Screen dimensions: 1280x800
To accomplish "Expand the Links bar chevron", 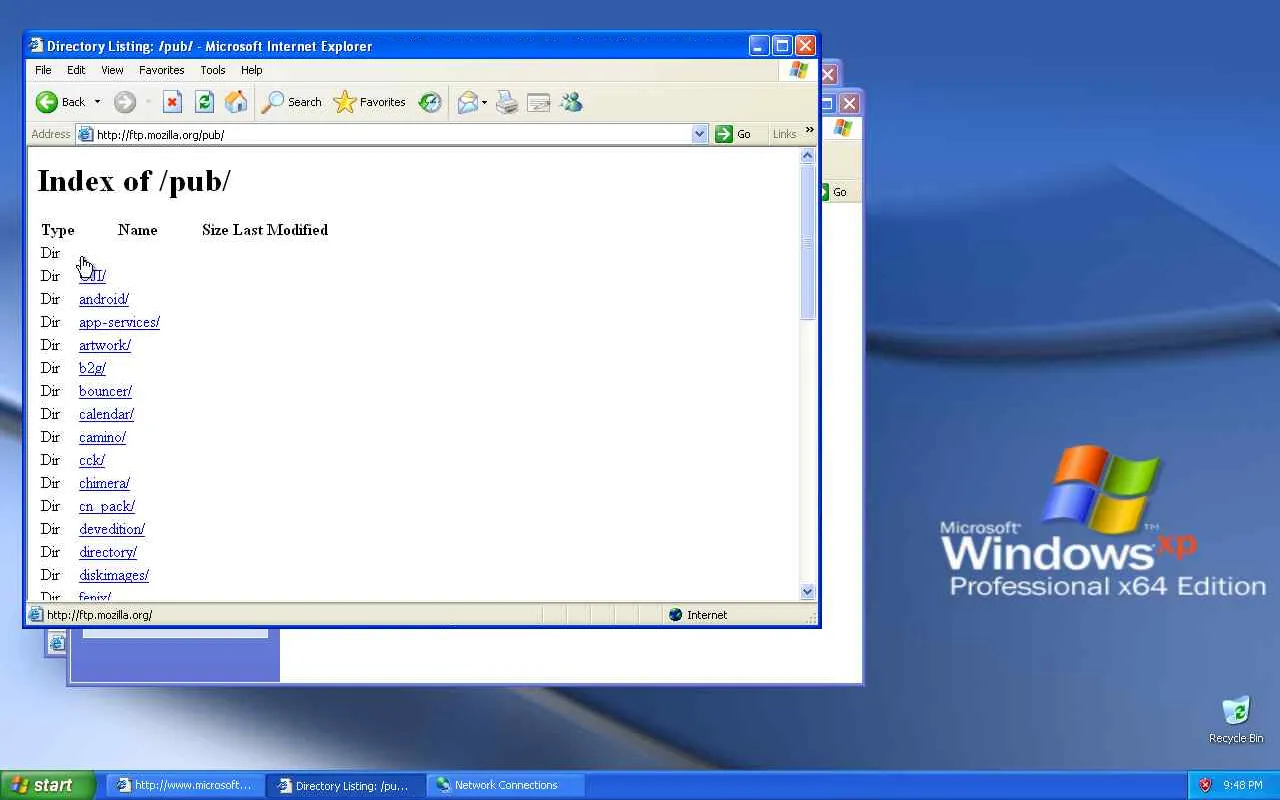I will tap(809, 130).
